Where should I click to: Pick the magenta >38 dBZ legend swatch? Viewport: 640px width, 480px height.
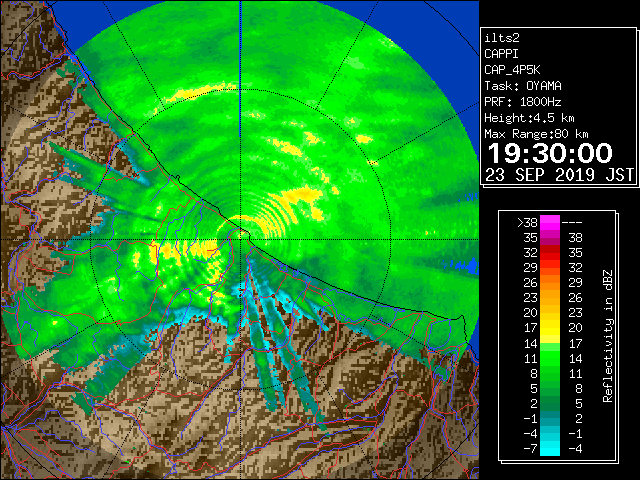pos(550,223)
